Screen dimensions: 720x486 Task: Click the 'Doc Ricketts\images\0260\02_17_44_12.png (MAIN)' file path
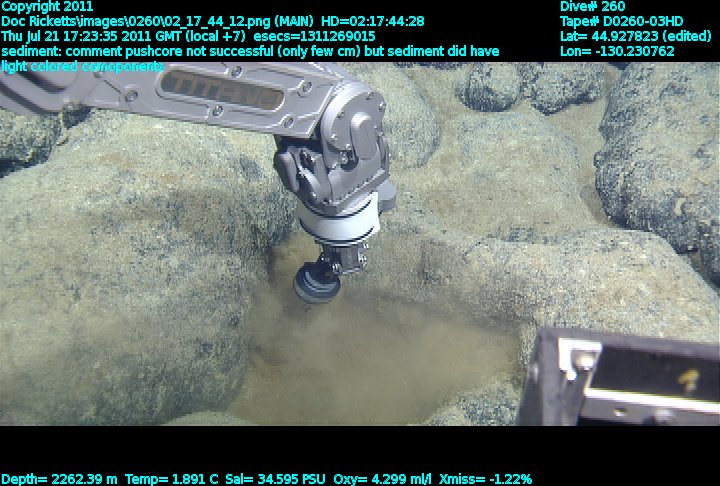158,22
